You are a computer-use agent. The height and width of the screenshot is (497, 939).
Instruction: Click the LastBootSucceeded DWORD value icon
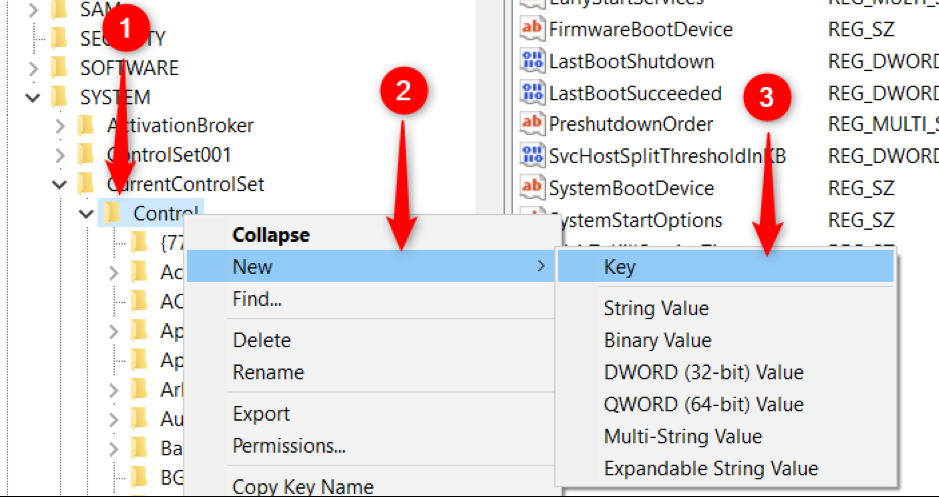(x=532, y=93)
